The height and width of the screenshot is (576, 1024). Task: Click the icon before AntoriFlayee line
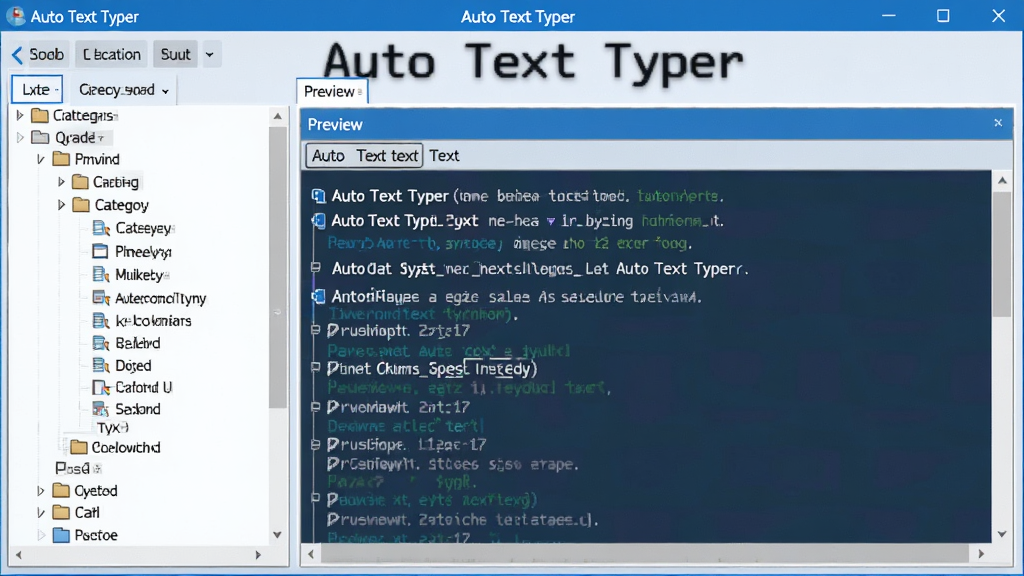tap(318, 296)
